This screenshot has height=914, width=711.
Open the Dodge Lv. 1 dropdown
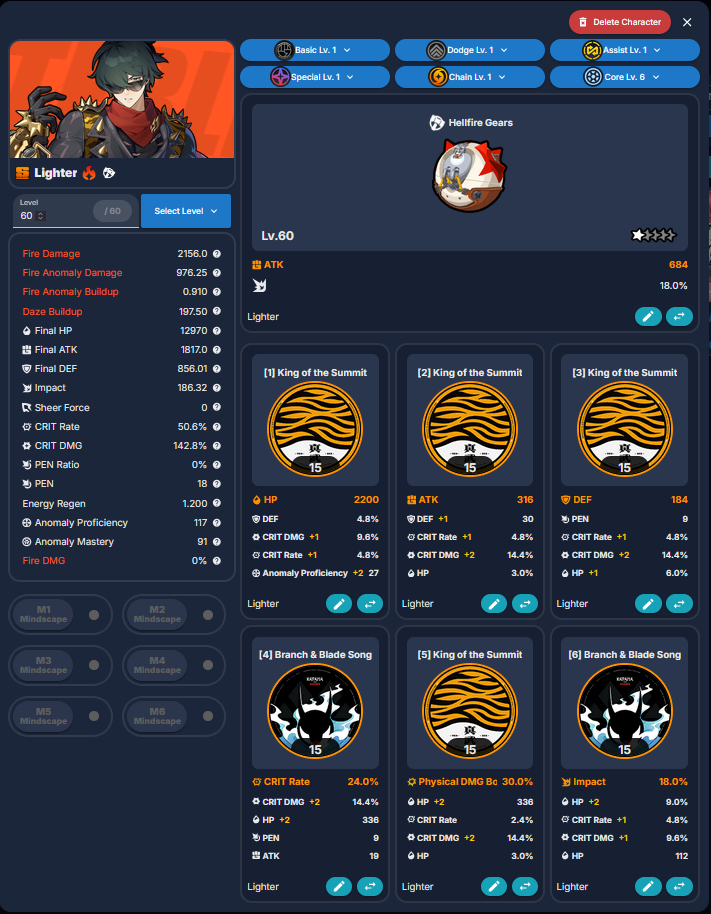[x=470, y=50]
